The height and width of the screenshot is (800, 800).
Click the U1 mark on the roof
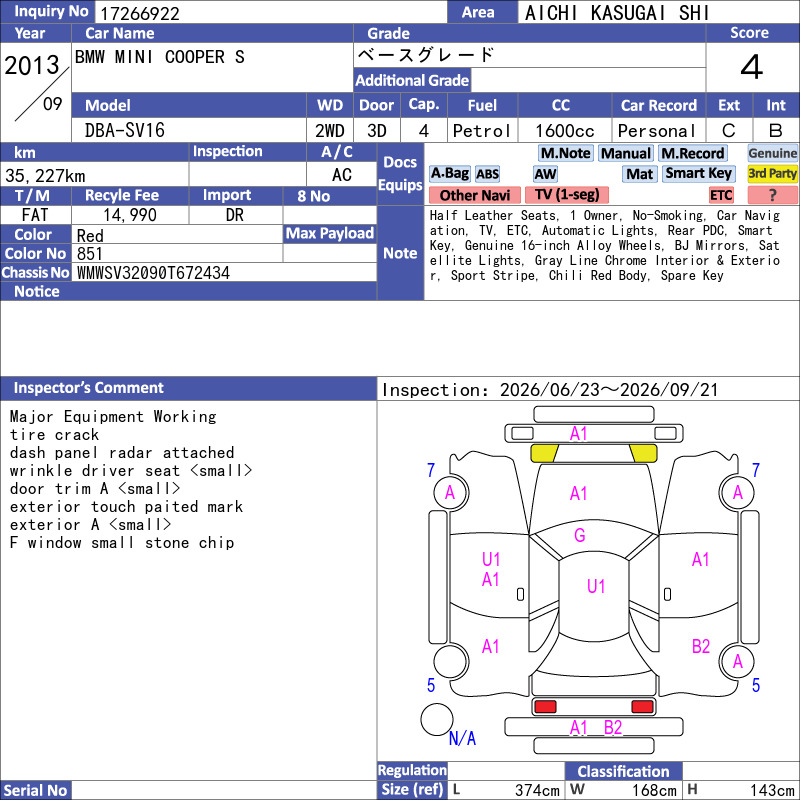point(596,586)
